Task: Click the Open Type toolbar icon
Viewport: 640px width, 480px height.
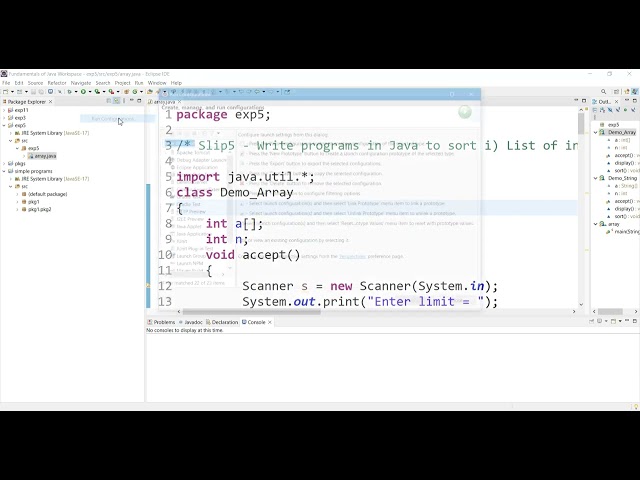Action: point(150,92)
